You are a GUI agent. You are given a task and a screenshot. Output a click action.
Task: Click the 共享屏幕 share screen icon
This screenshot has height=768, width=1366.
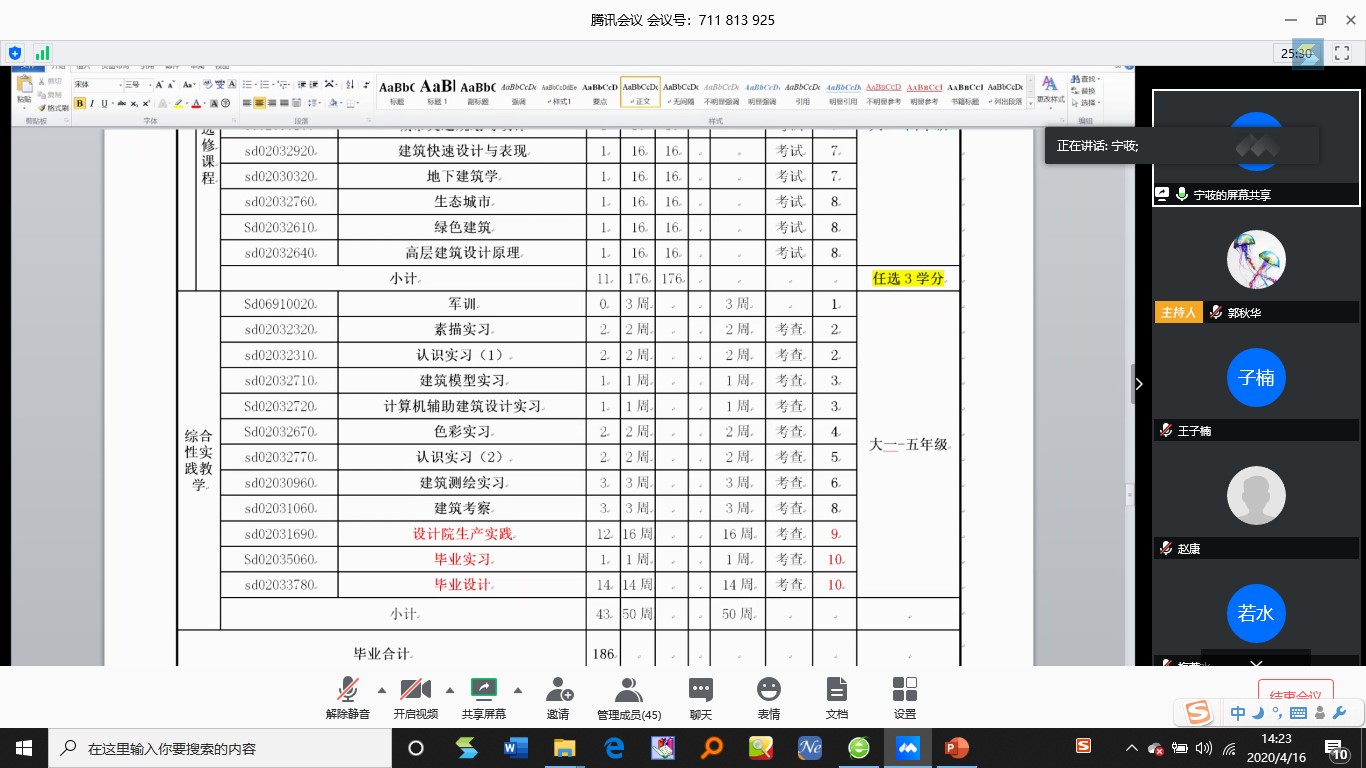(483, 689)
